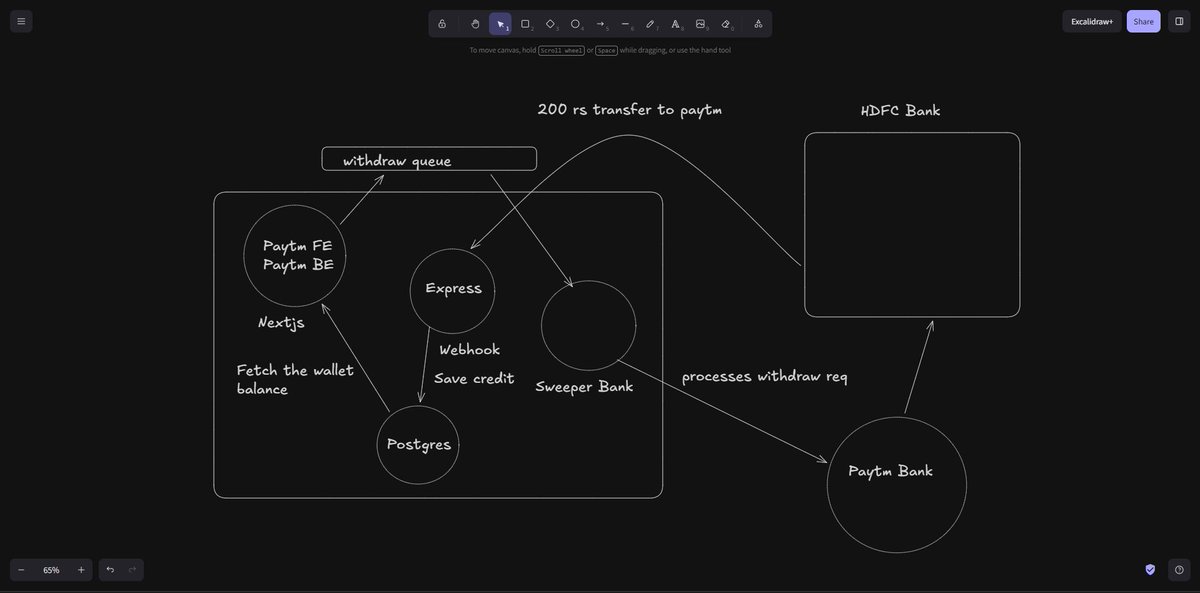1200x593 pixels.
Task: Select the Ellipse tool
Action: tap(575, 23)
